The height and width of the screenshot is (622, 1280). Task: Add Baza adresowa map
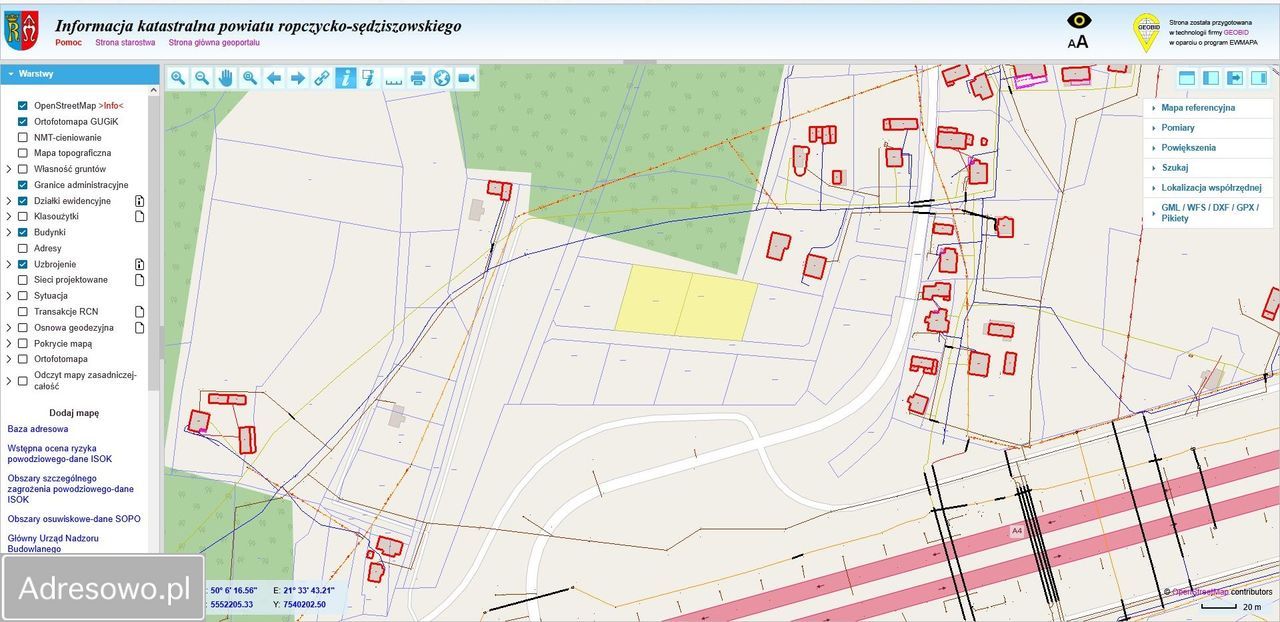38,429
